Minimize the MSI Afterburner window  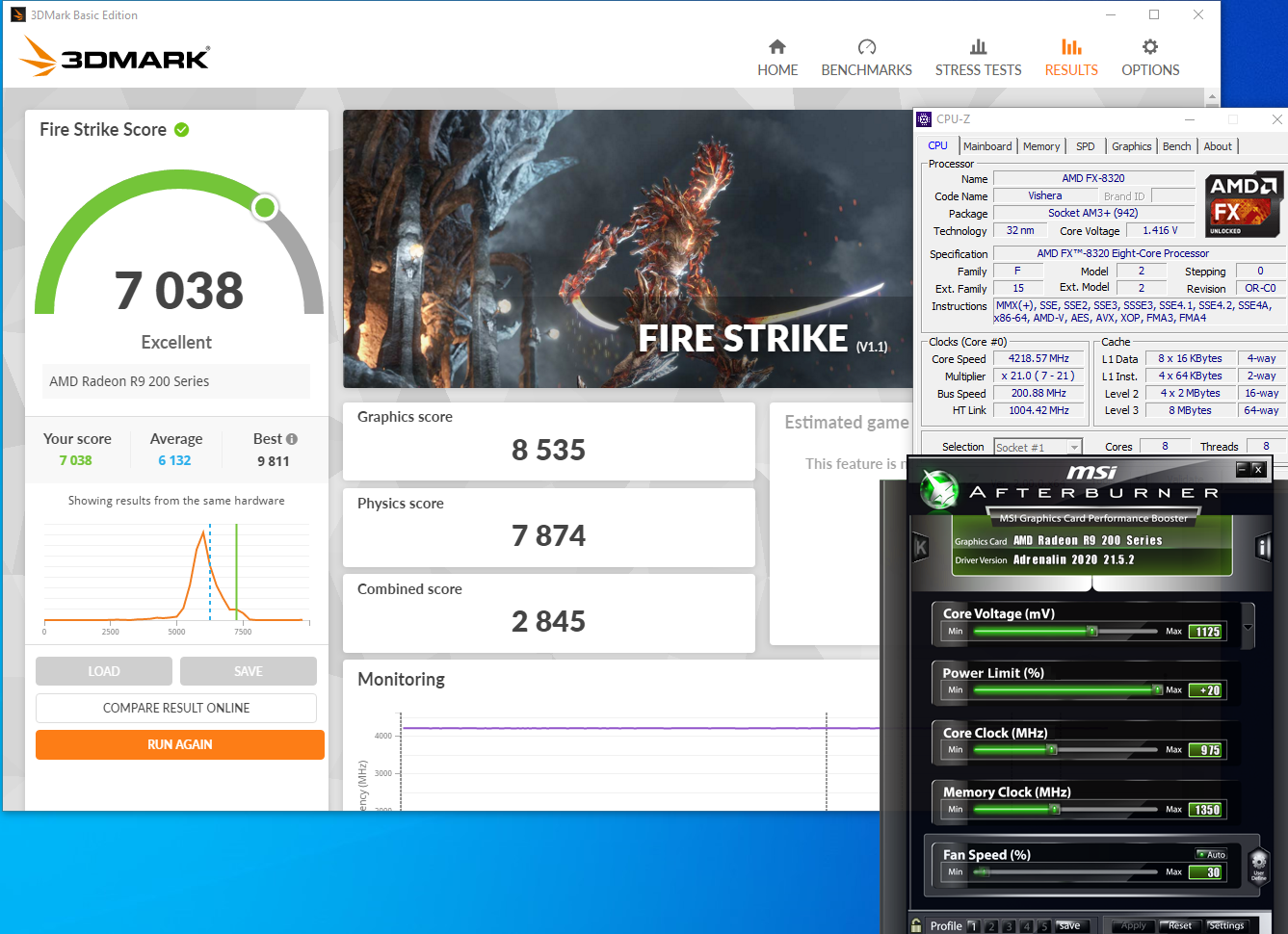(x=1242, y=469)
